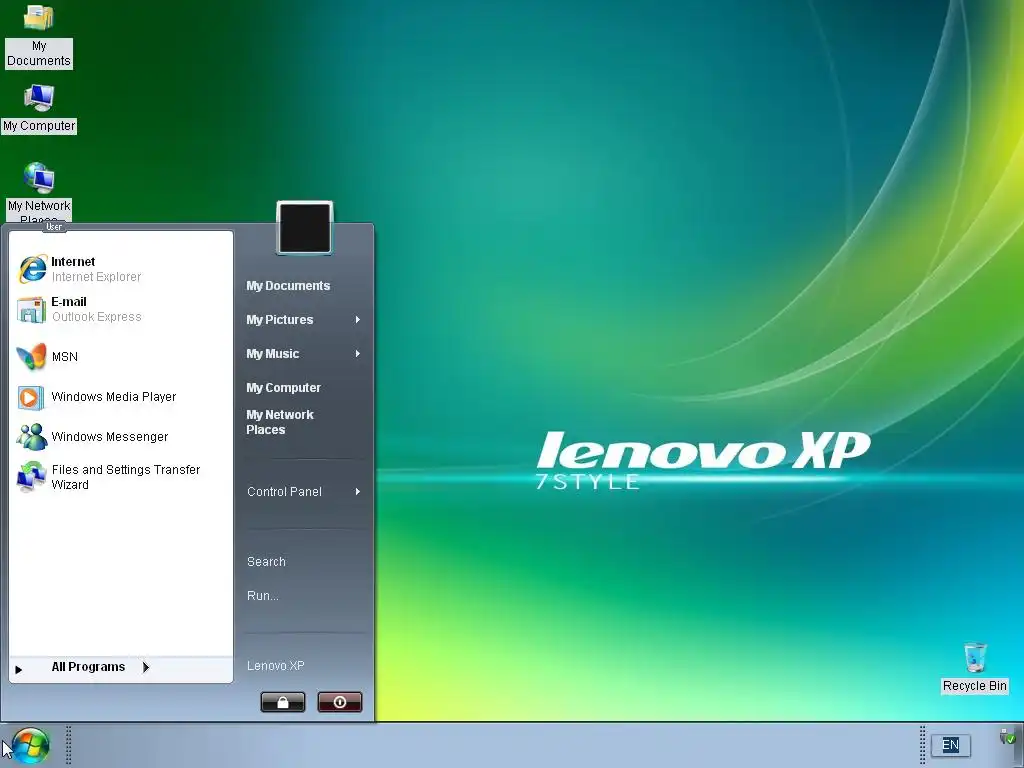Image resolution: width=1024 pixels, height=768 pixels.
Task: Expand the My Pictures submenu arrow
Action: pyautogui.click(x=358, y=319)
